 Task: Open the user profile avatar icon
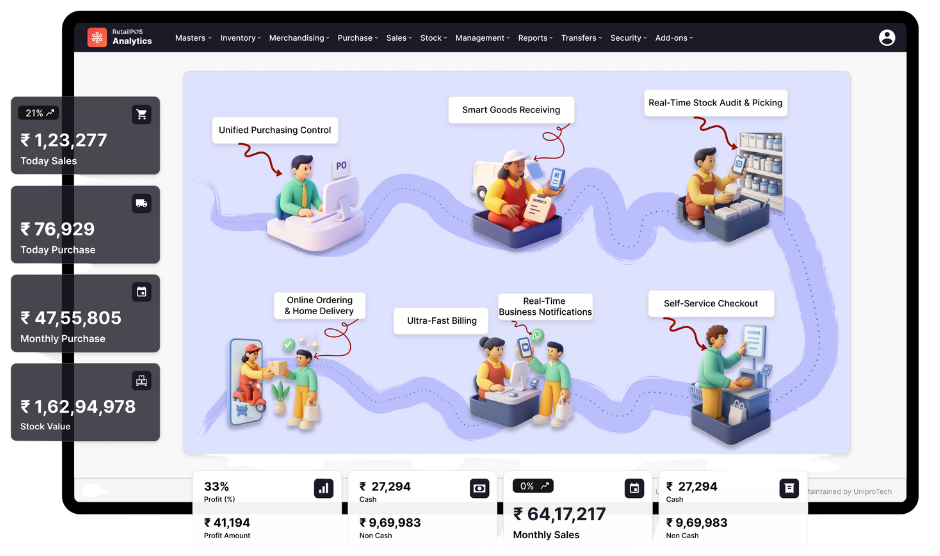[887, 38]
